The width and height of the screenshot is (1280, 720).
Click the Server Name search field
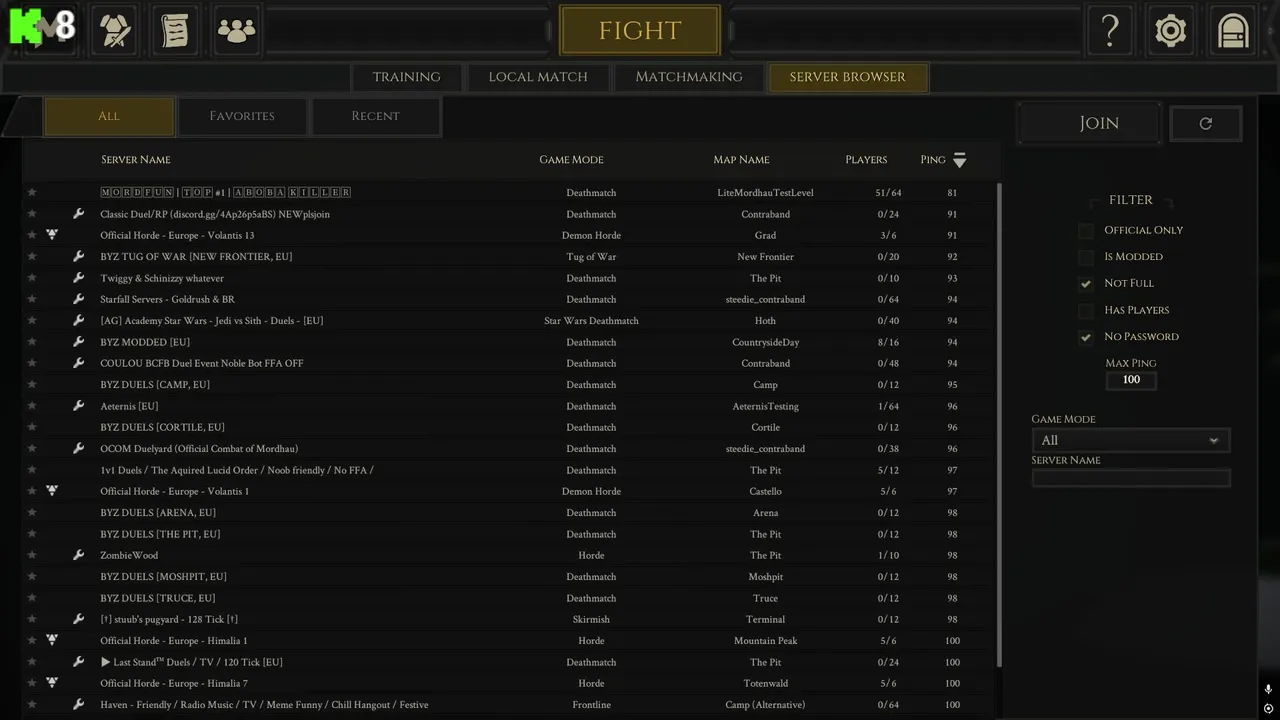(x=1131, y=479)
